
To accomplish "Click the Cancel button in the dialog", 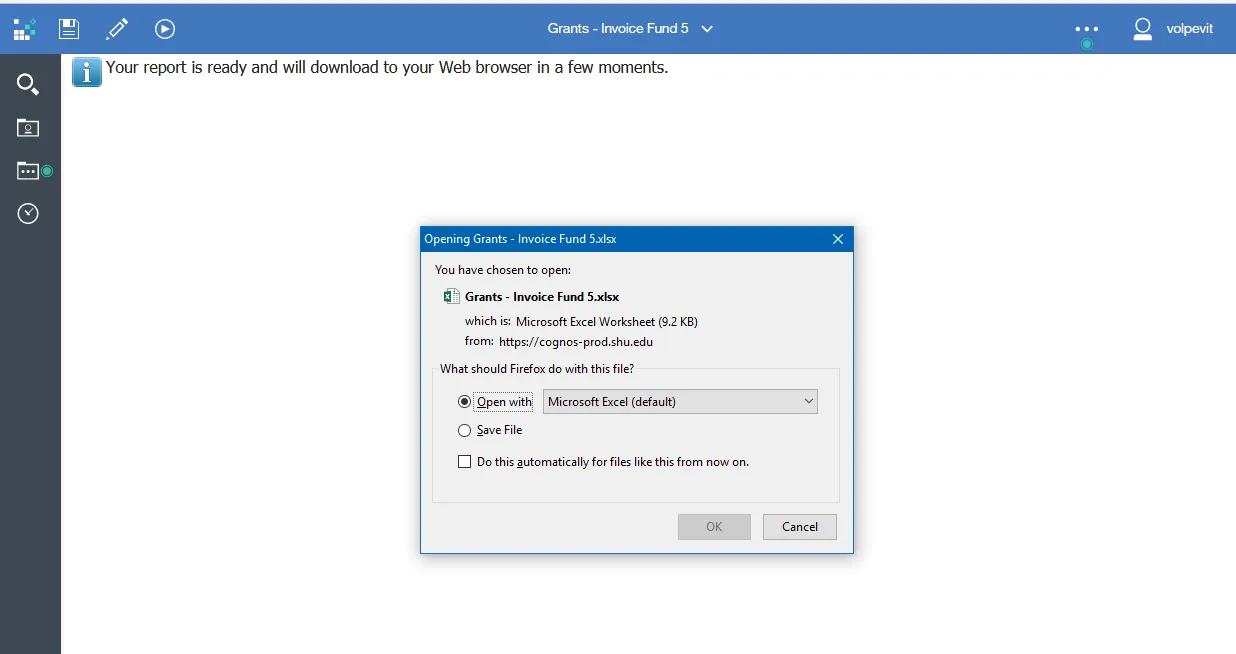I will pos(799,526).
